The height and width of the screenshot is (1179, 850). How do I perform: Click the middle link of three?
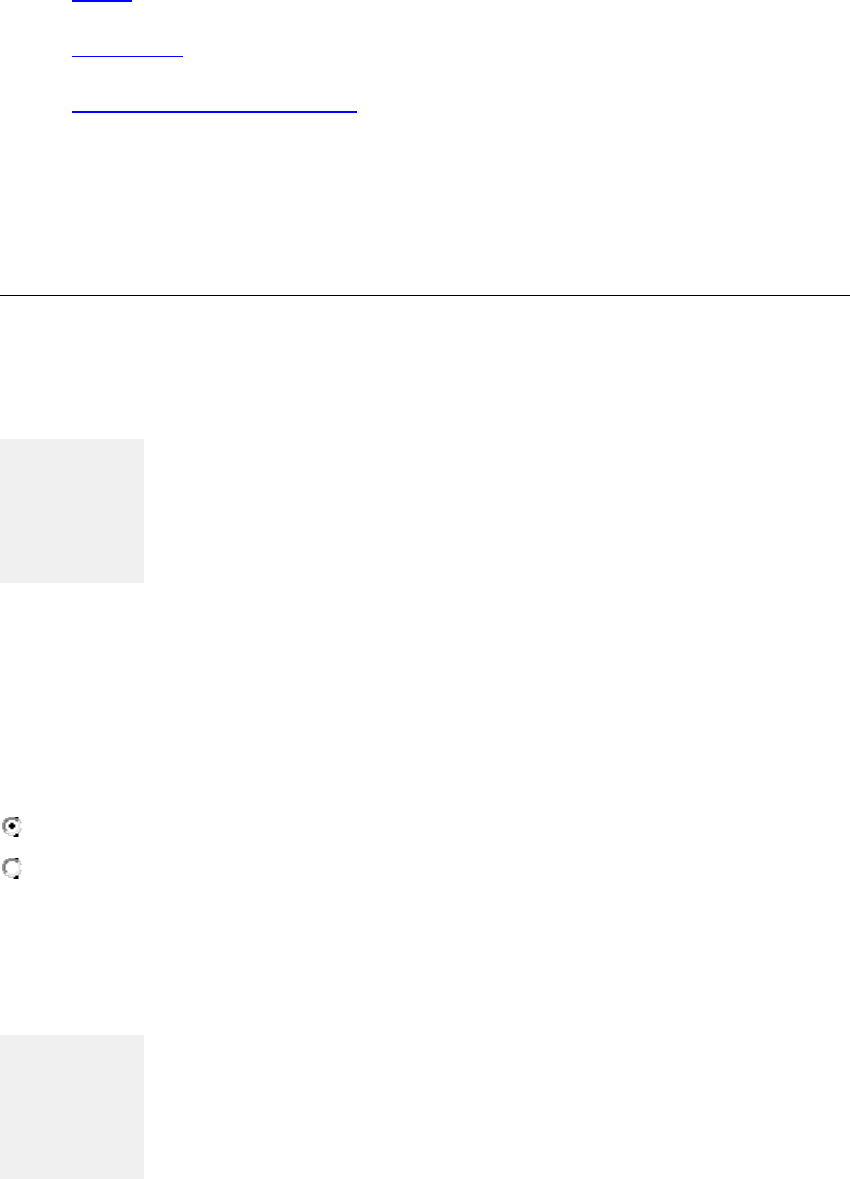point(128,56)
